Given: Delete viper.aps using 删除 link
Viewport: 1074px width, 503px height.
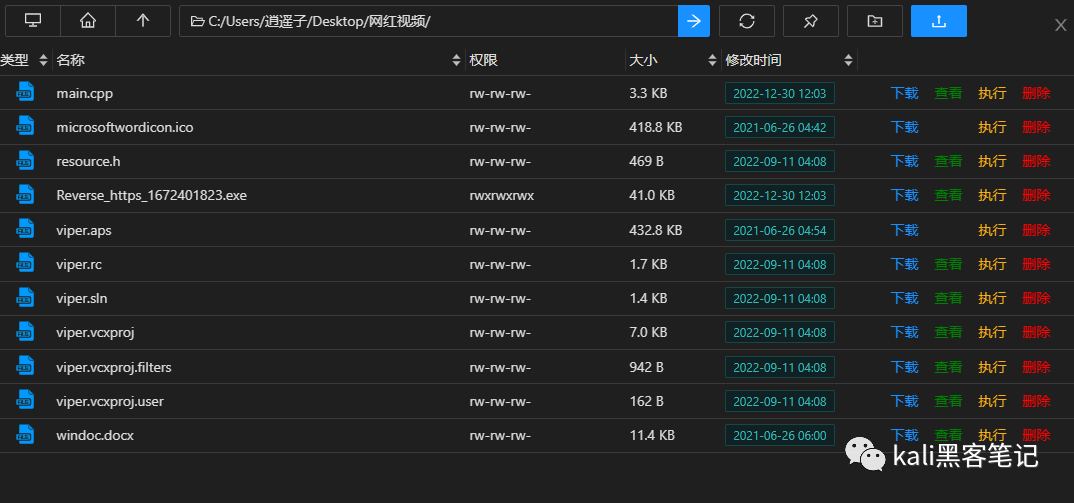Looking at the screenshot, I should pos(1036,230).
